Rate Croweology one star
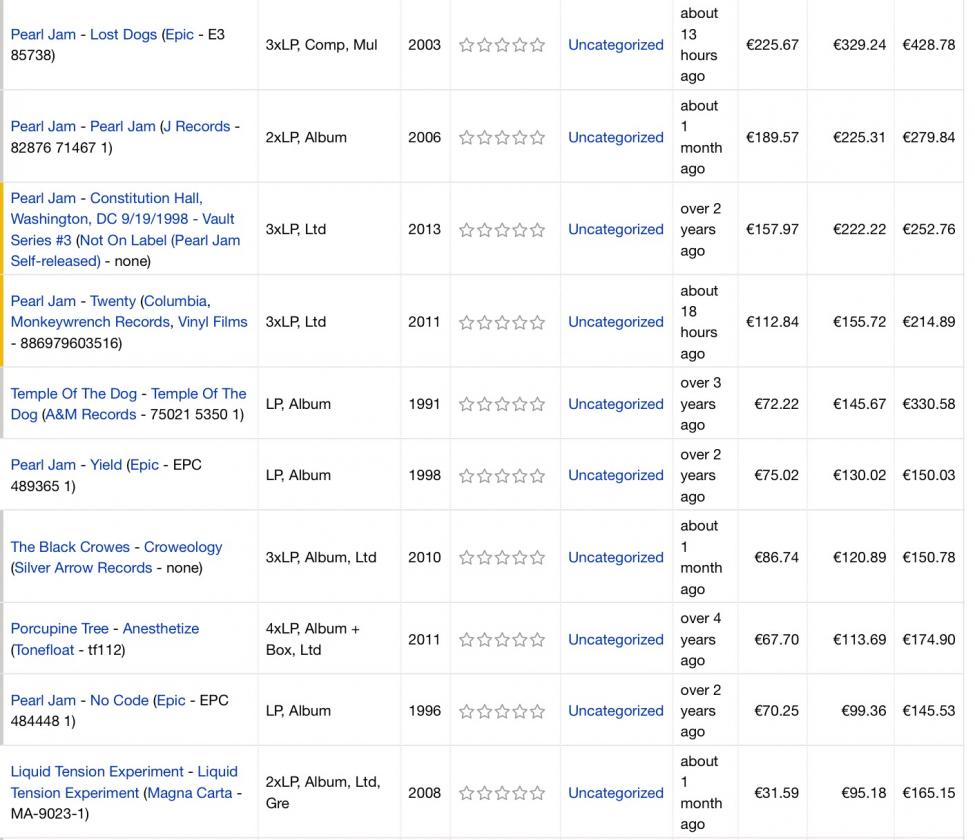The image size is (975, 840). (466, 558)
